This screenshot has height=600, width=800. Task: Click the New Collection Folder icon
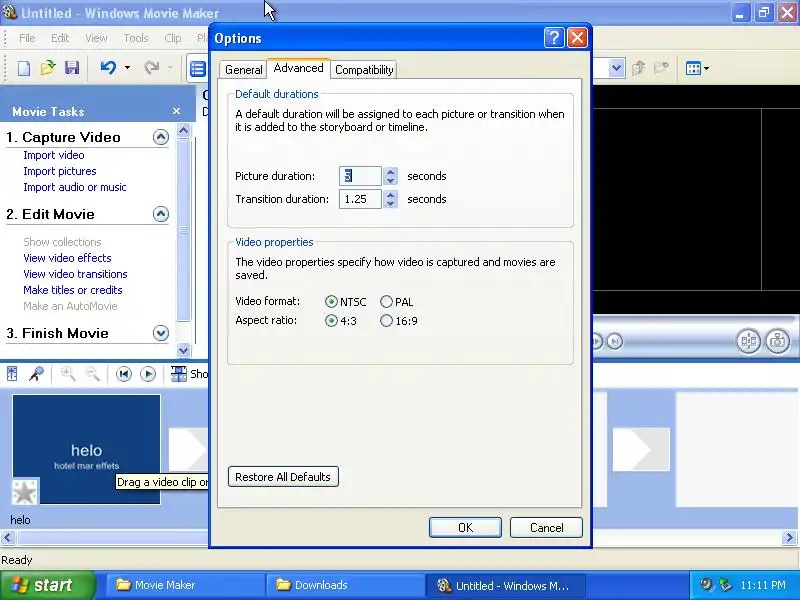point(661,68)
